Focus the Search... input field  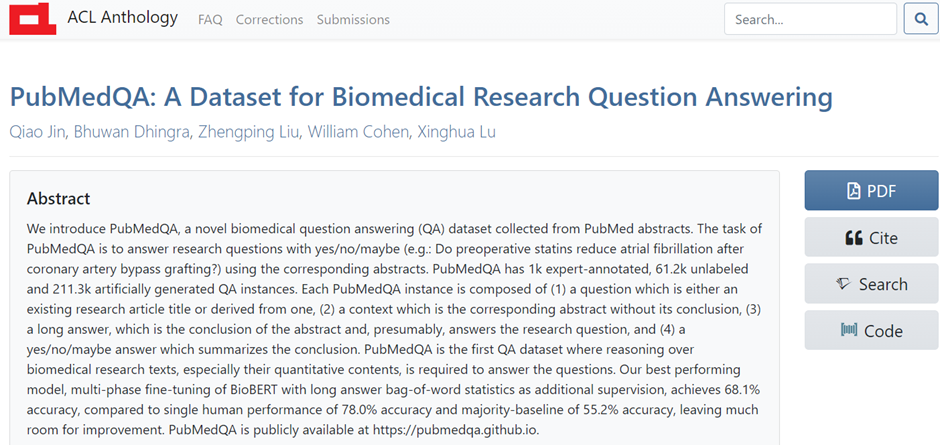click(x=810, y=19)
